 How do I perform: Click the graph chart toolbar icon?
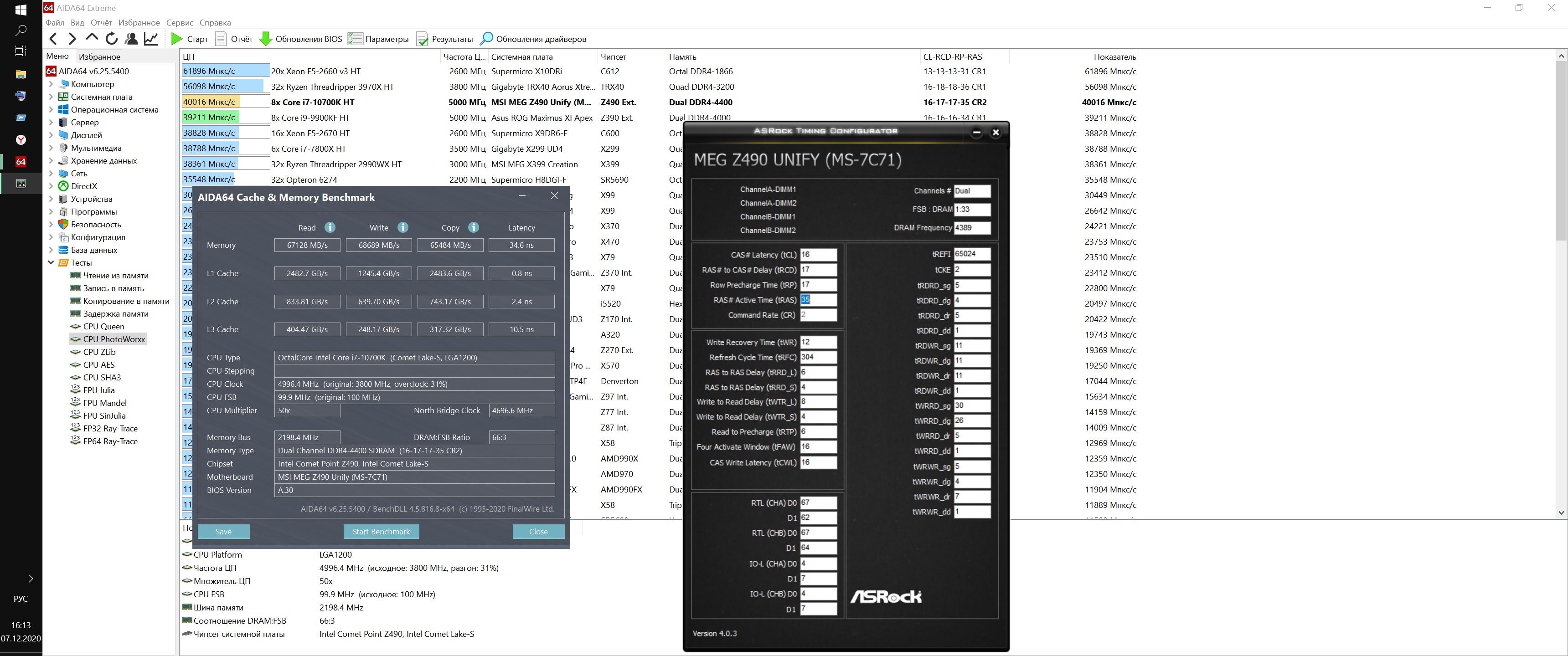click(x=151, y=39)
